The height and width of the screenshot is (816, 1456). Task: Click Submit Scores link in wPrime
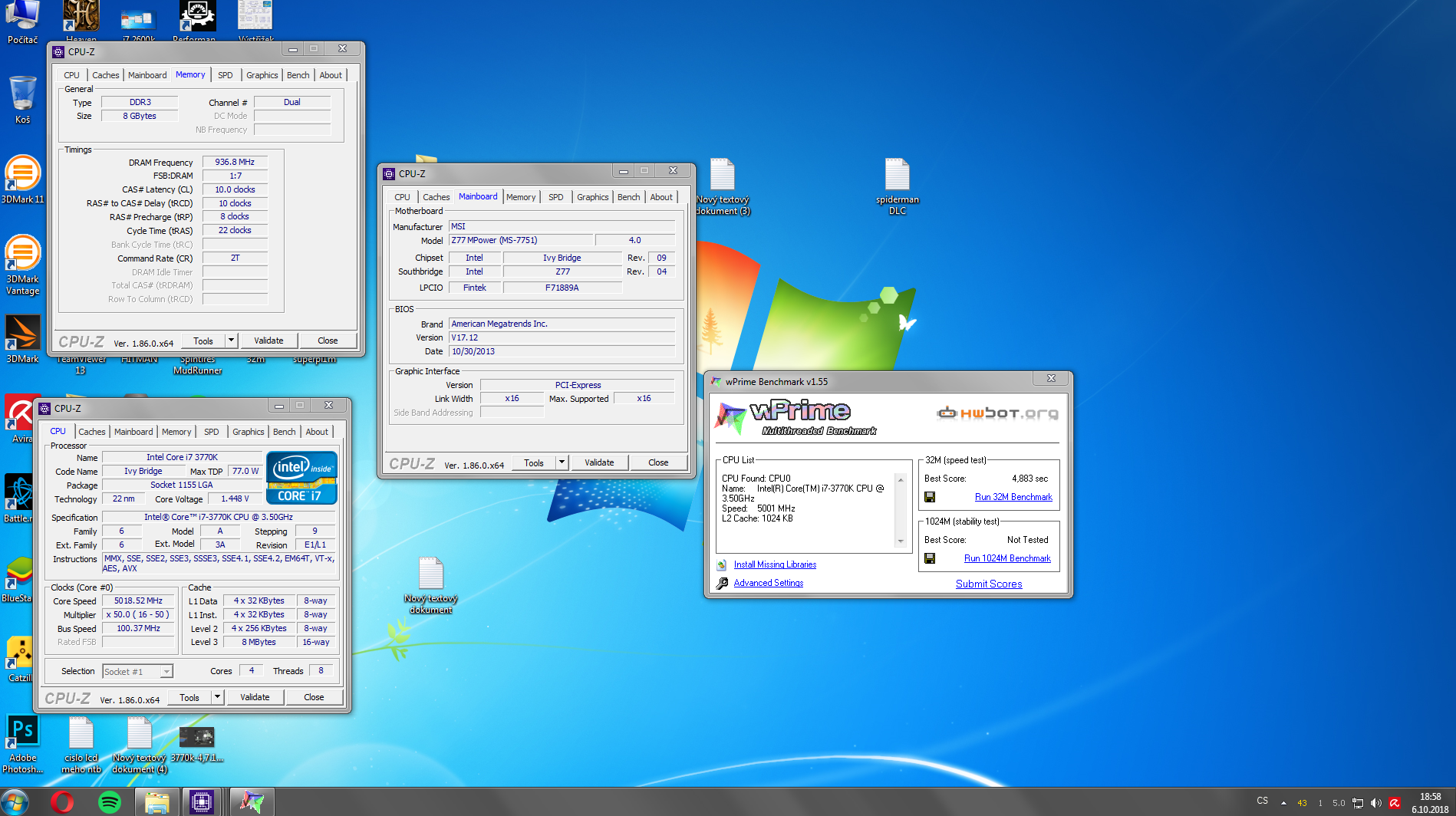[x=989, y=584]
